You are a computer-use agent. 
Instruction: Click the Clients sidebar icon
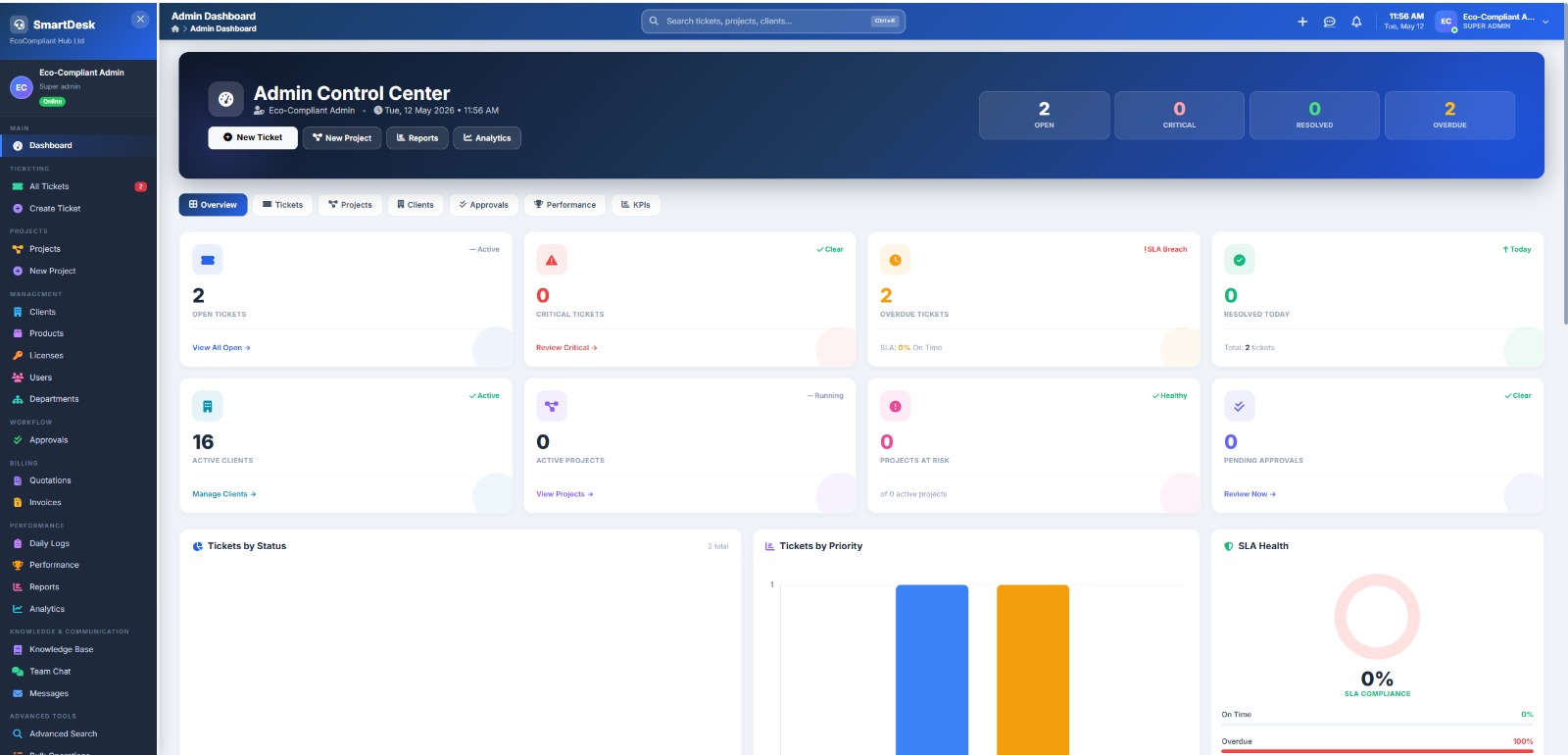(x=18, y=312)
